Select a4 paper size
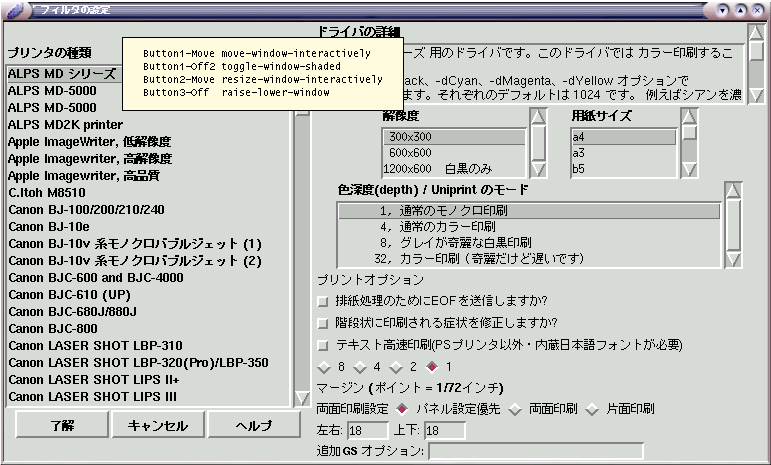This screenshot has width=771, height=465. coord(623,137)
